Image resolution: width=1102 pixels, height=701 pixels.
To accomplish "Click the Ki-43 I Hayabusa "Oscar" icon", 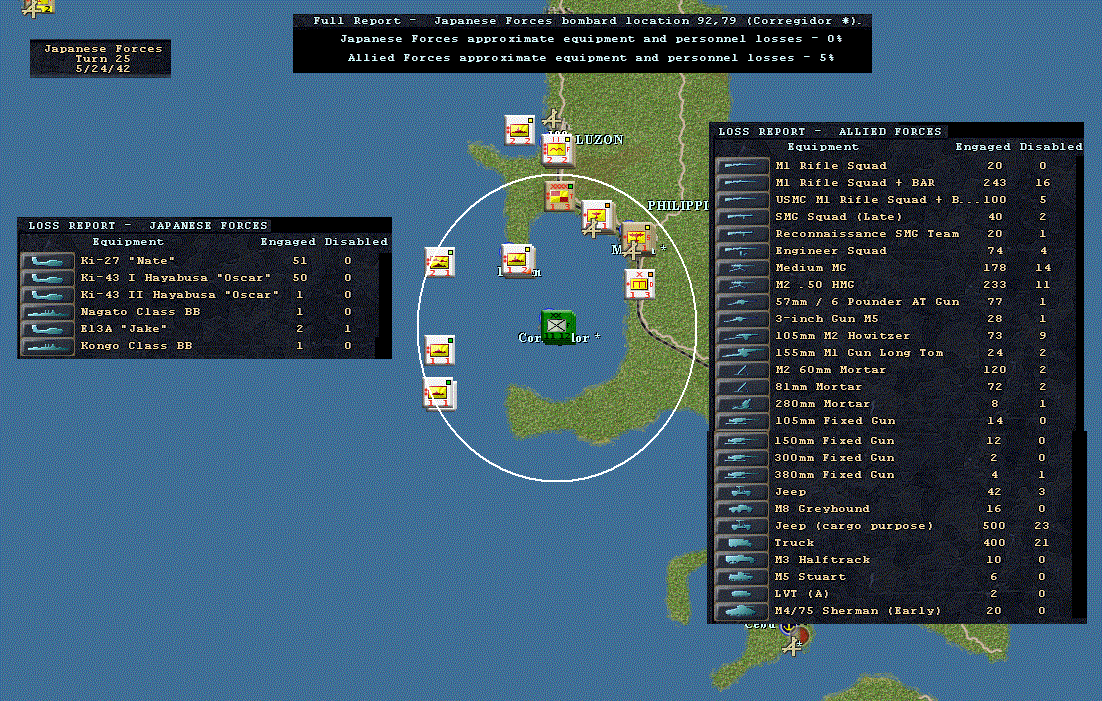I will point(48,278).
